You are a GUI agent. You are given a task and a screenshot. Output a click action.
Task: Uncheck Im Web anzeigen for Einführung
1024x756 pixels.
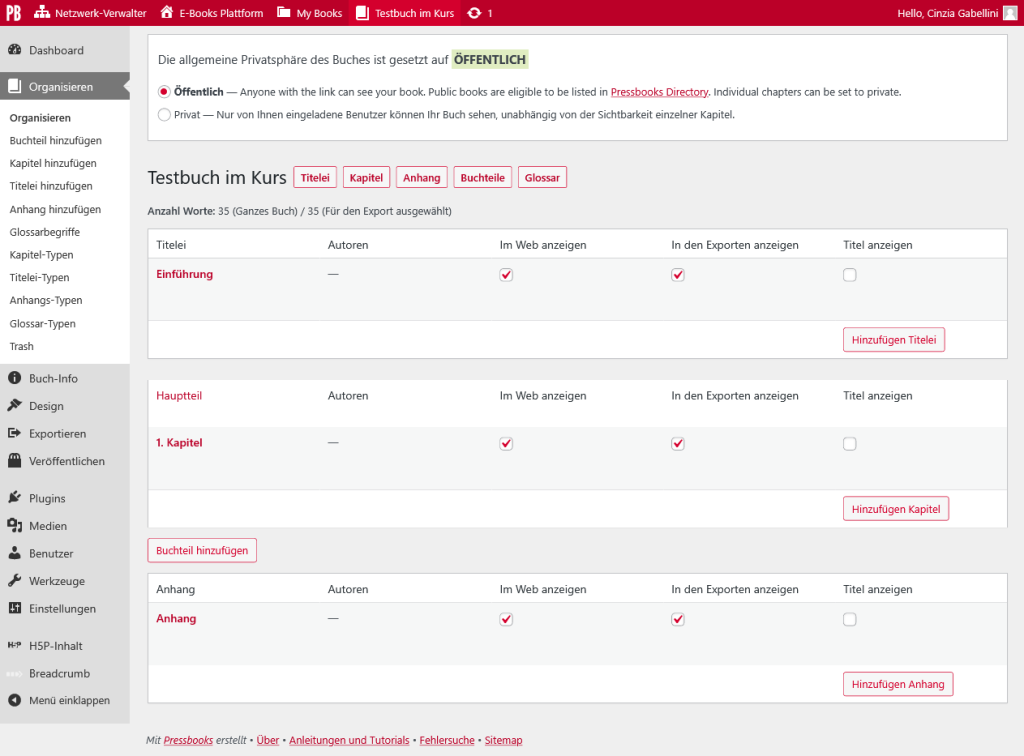506,275
